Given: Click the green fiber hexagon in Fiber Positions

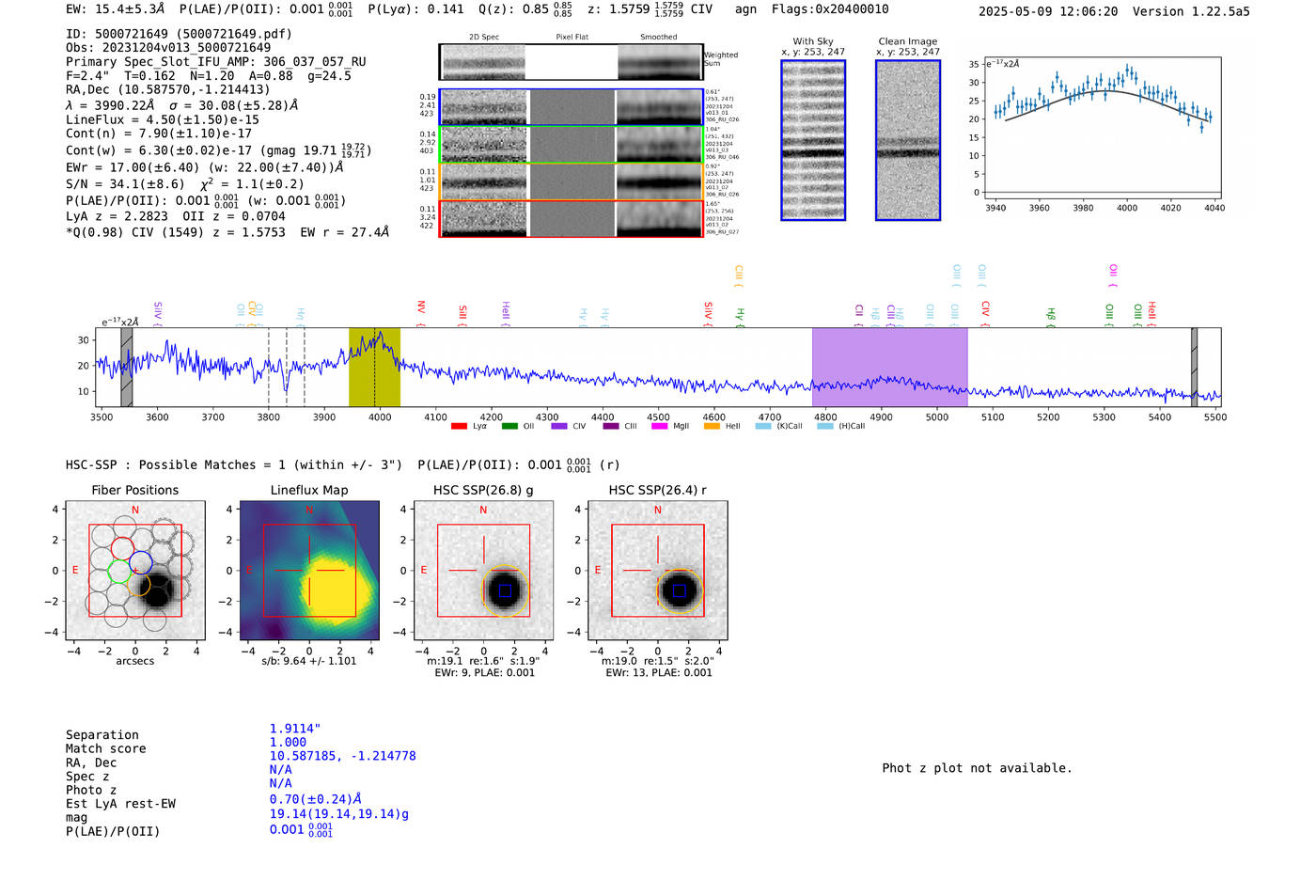Looking at the screenshot, I should click(x=118, y=571).
